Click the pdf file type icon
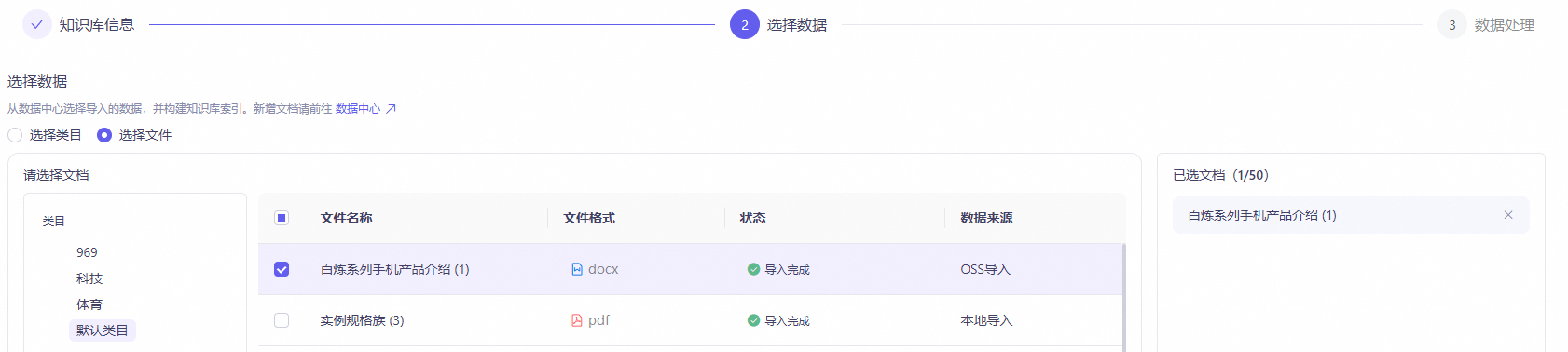Screen dimensions: 1568x352 point(577,320)
